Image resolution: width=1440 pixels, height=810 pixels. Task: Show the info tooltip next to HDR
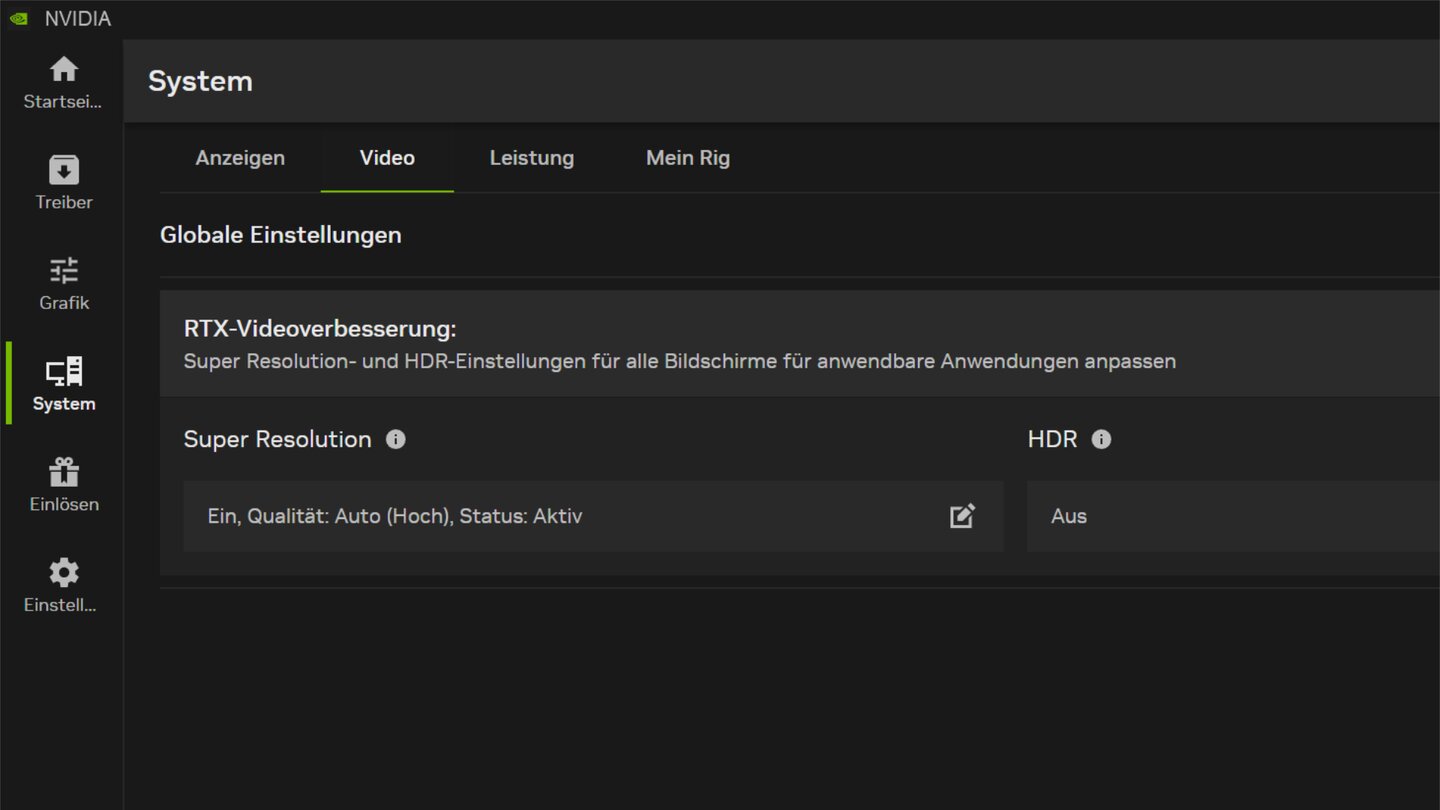tap(1101, 439)
